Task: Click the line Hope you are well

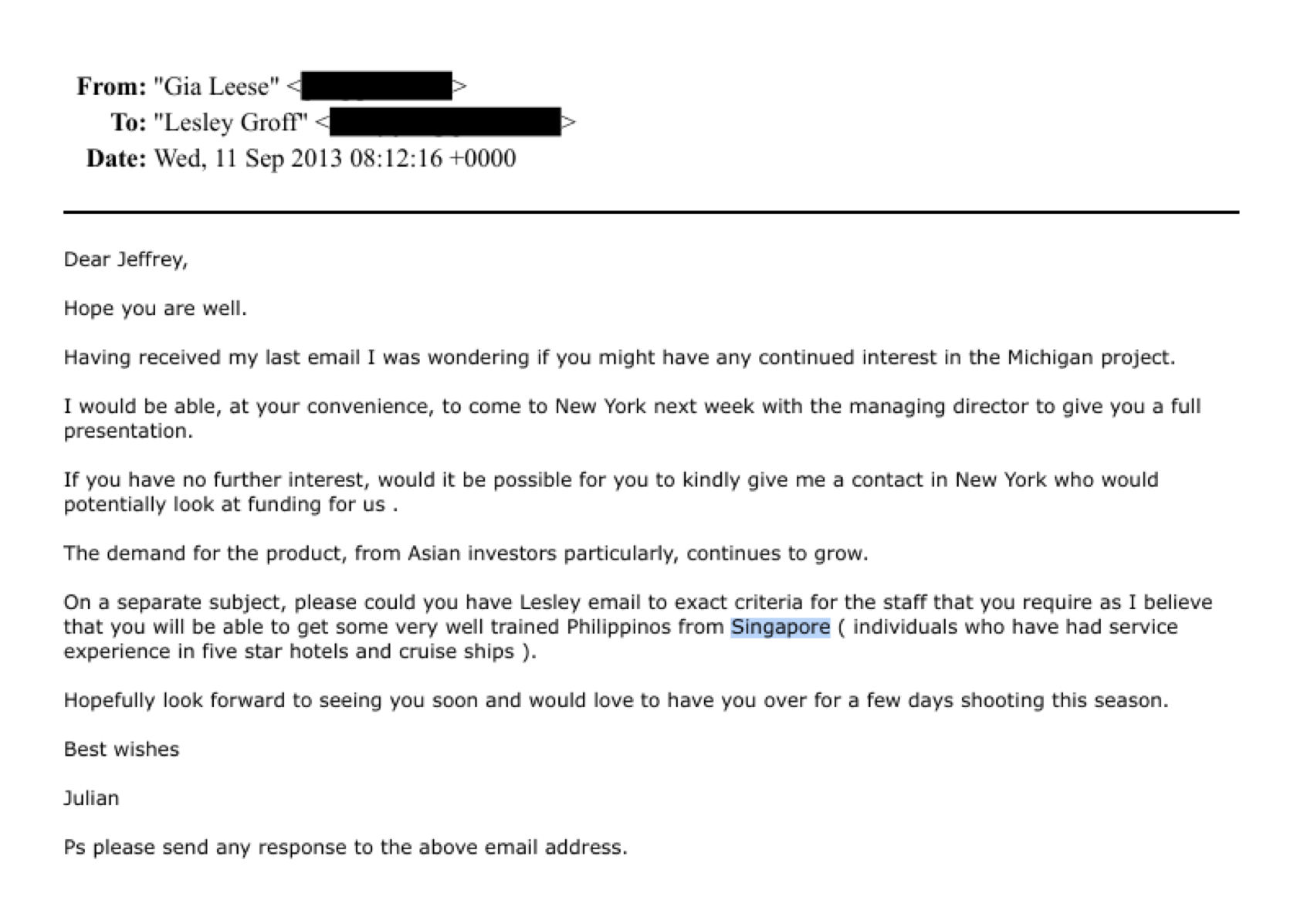Action: click(x=155, y=309)
